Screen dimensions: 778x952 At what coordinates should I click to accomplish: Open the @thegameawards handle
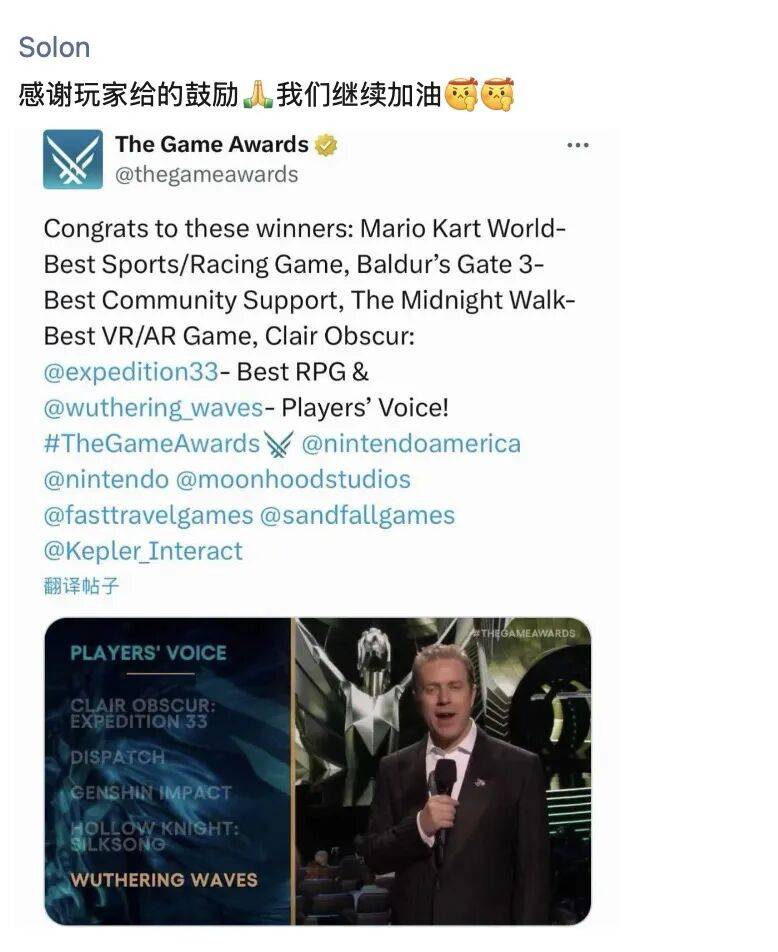pos(206,175)
